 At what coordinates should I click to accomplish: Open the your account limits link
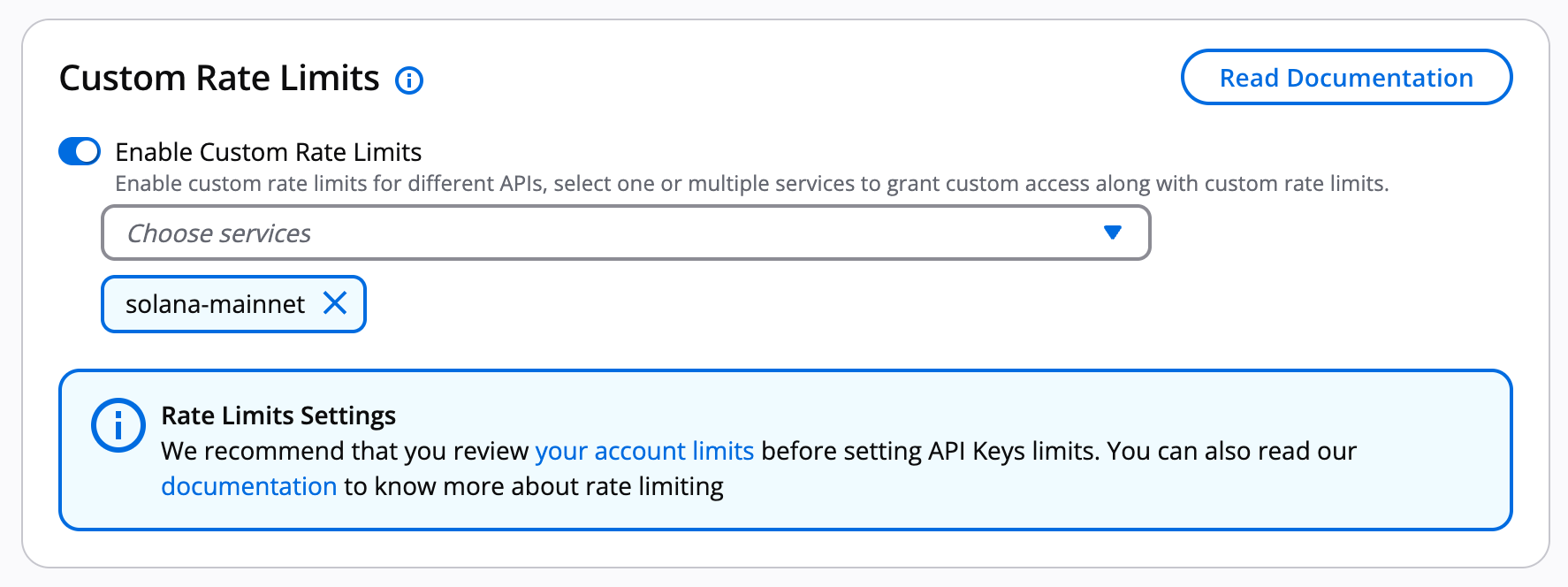point(643,451)
